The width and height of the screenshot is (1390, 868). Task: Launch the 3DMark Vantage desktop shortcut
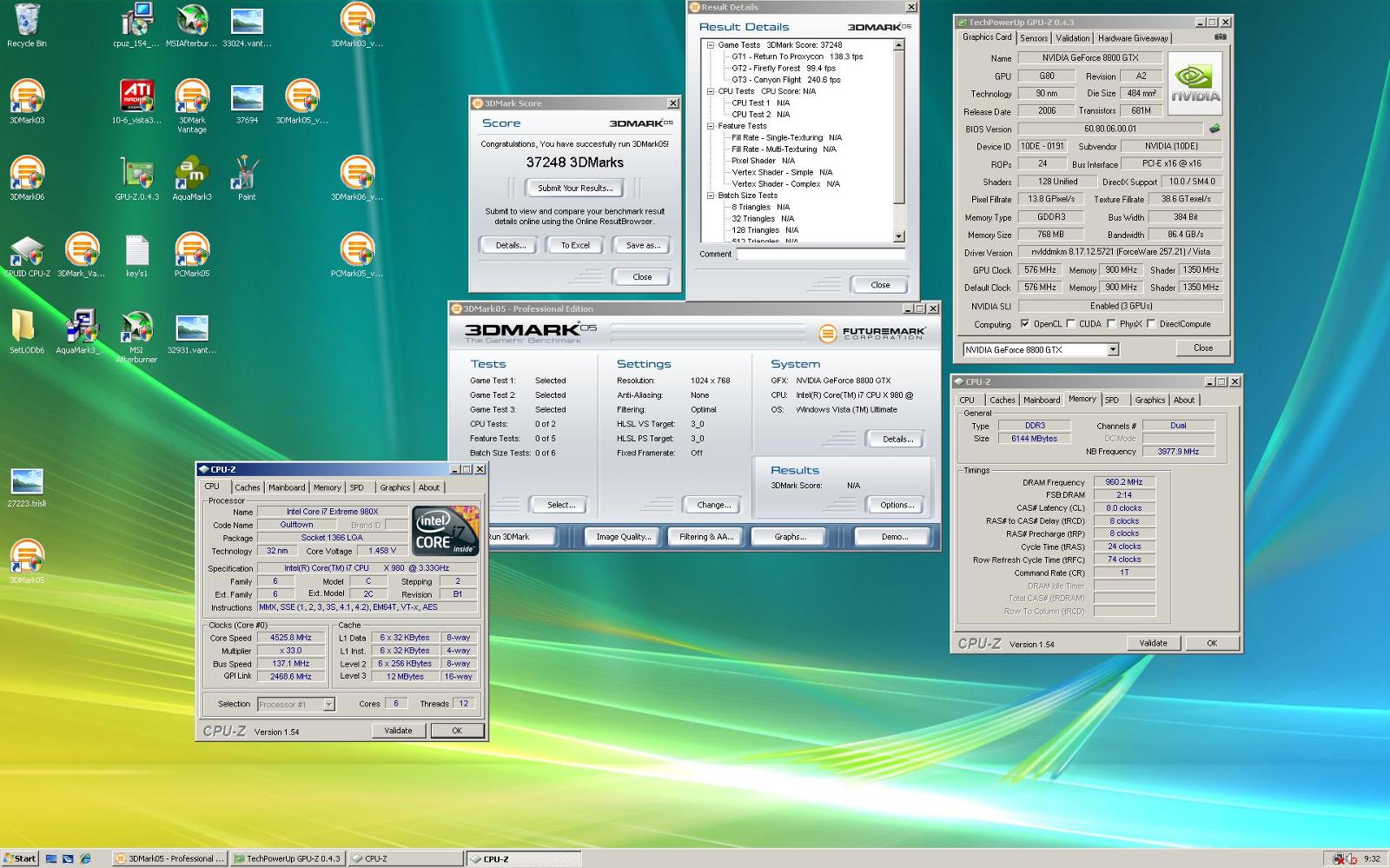192,106
